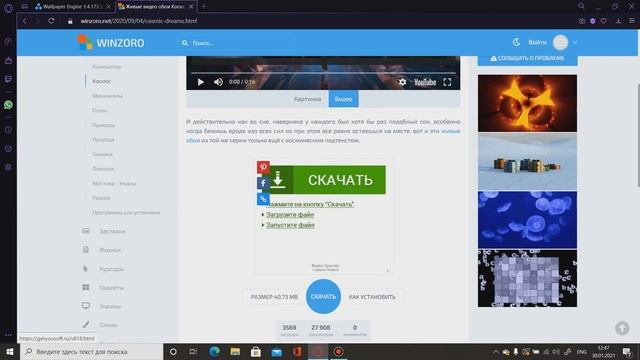This screenshot has height=360, width=640.
Task: Close the Wallpaper Engine tab
Action: pos(108,7)
